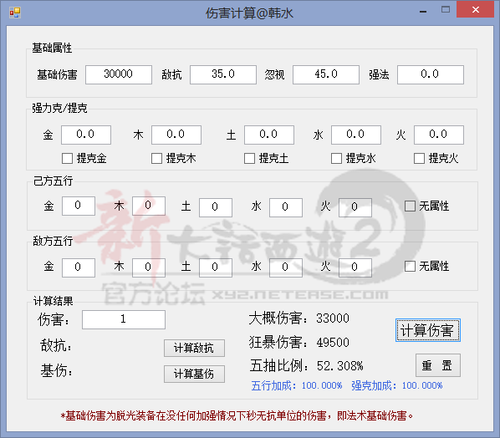Image resolution: width=500 pixels, height=438 pixels.
Task: Click the 大概伤害 value 33000
Action: tap(333, 318)
